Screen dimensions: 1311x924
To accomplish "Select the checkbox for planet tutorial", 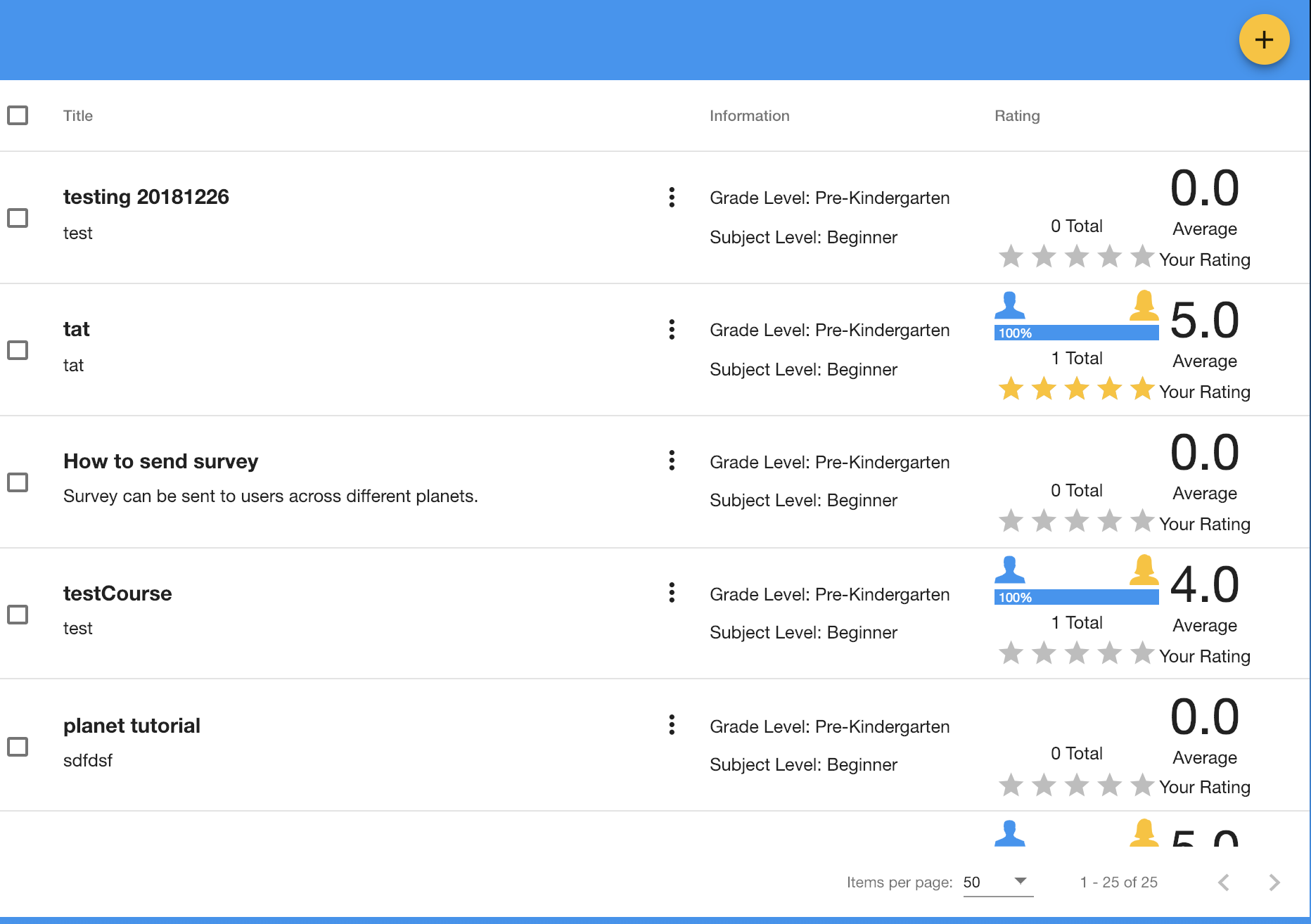I will pyautogui.click(x=18, y=747).
